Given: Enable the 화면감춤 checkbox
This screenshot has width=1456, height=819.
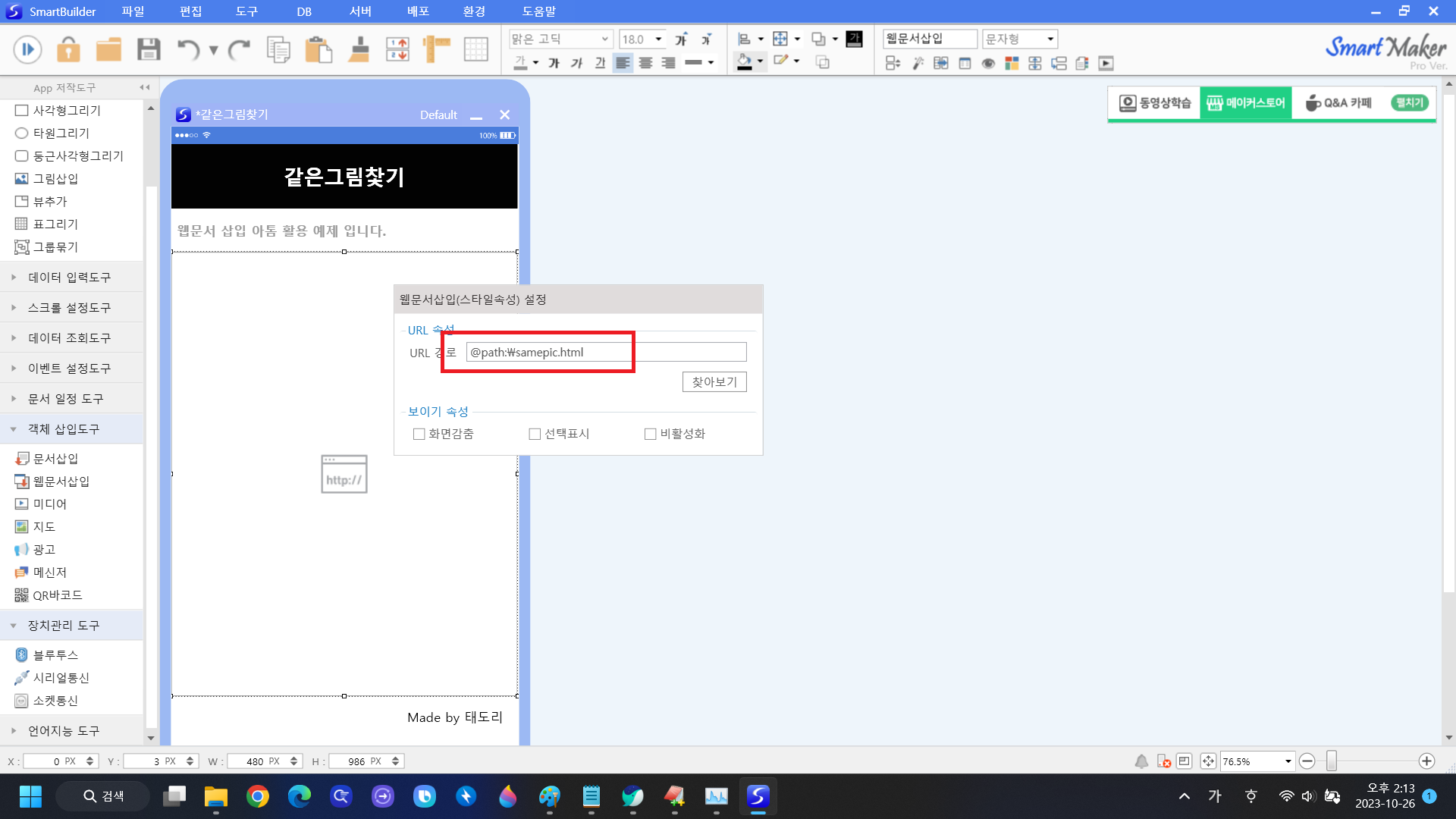Looking at the screenshot, I should coord(419,434).
